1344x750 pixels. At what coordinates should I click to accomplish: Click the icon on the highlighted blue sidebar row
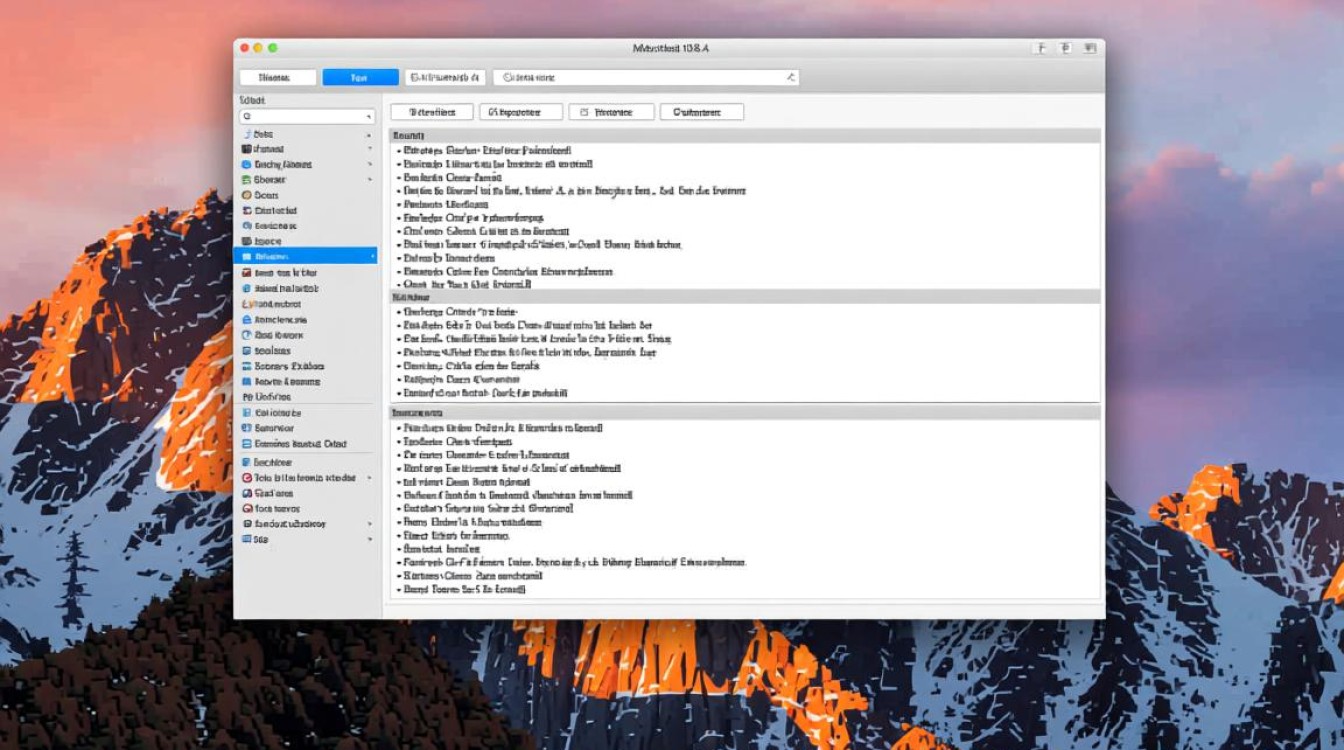[246, 257]
